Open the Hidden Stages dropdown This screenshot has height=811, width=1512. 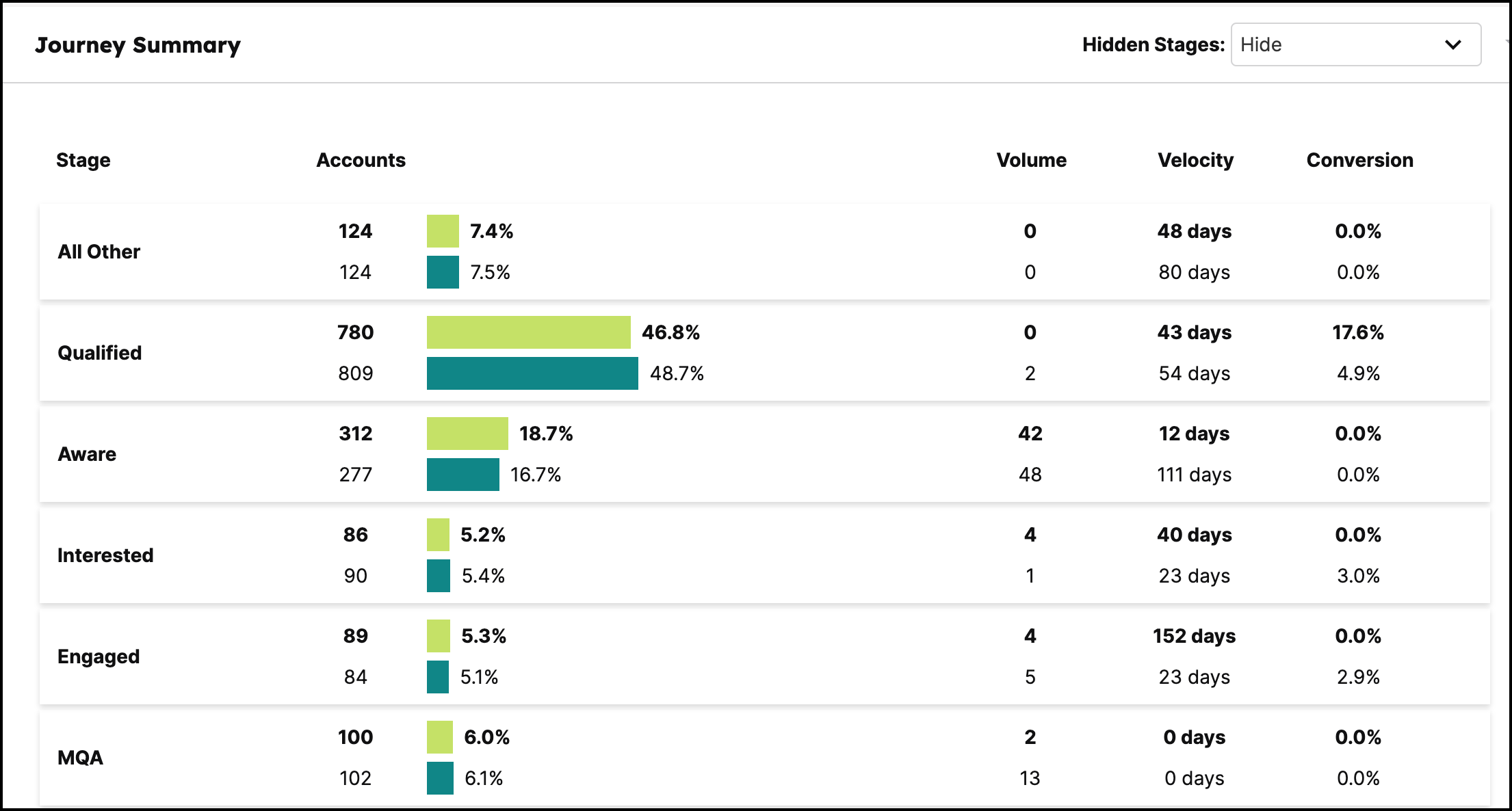click(1355, 44)
